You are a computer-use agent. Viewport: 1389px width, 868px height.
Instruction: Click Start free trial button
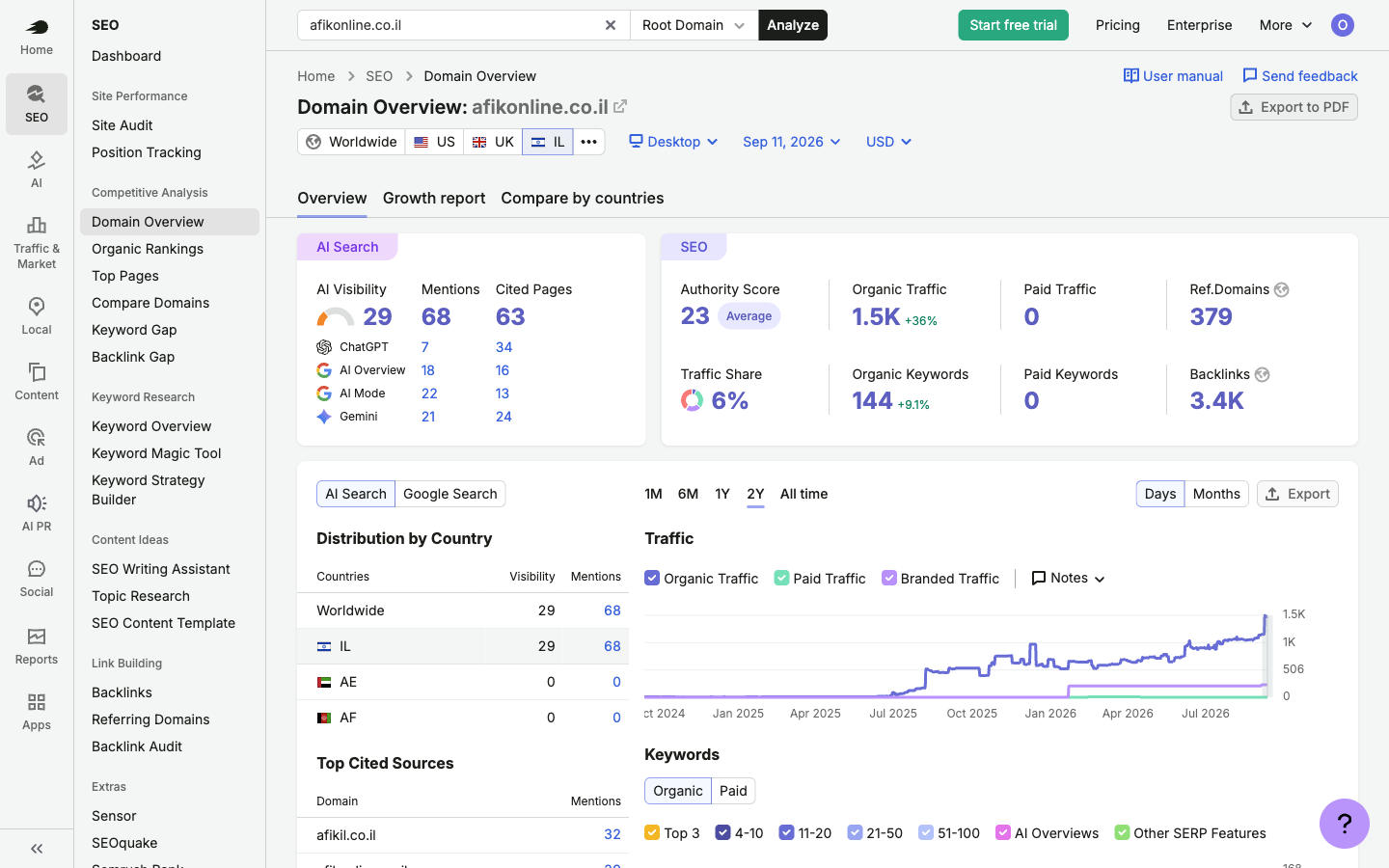point(1013,25)
